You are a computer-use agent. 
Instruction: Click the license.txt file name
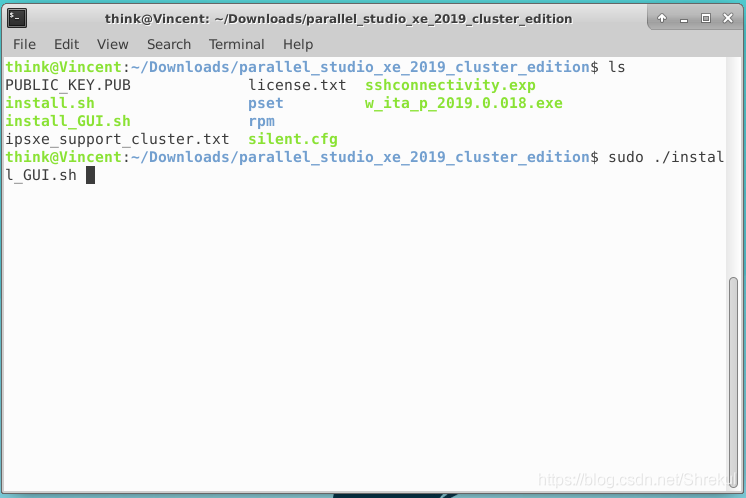coord(297,85)
